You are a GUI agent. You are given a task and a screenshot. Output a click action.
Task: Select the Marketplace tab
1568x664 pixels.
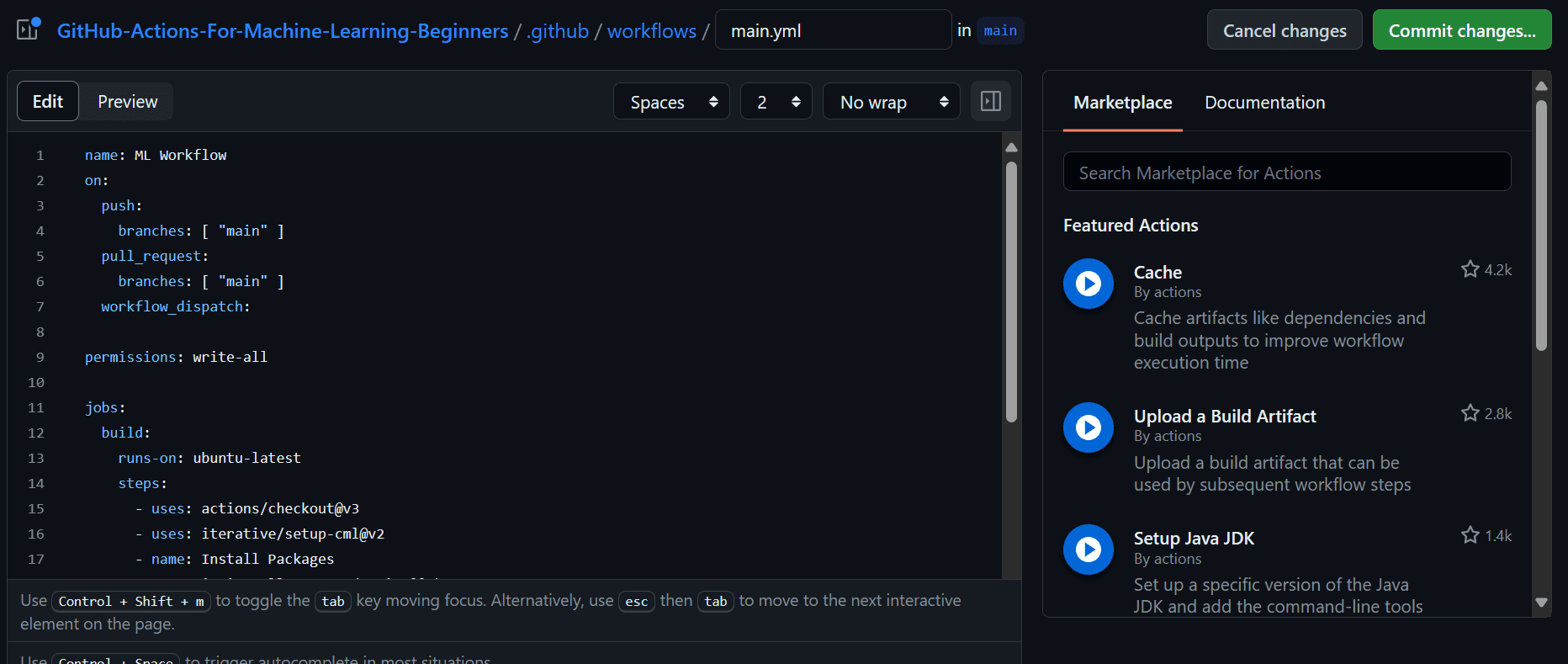point(1122,103)
